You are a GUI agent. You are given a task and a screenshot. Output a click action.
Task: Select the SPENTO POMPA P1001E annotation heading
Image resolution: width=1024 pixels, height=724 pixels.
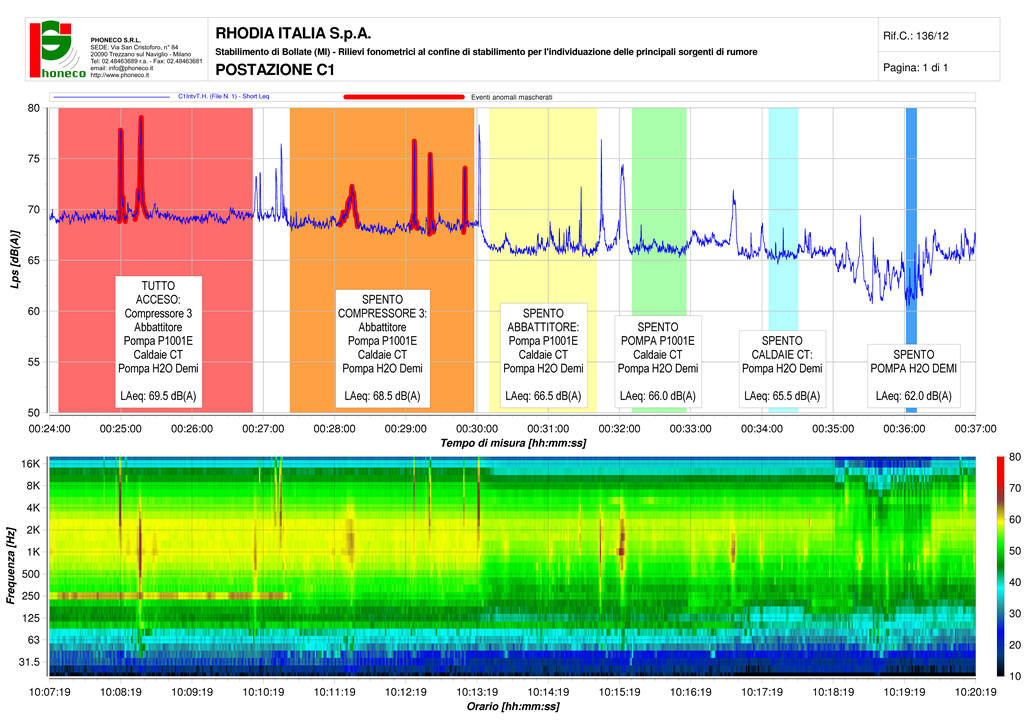click(658, 334)
